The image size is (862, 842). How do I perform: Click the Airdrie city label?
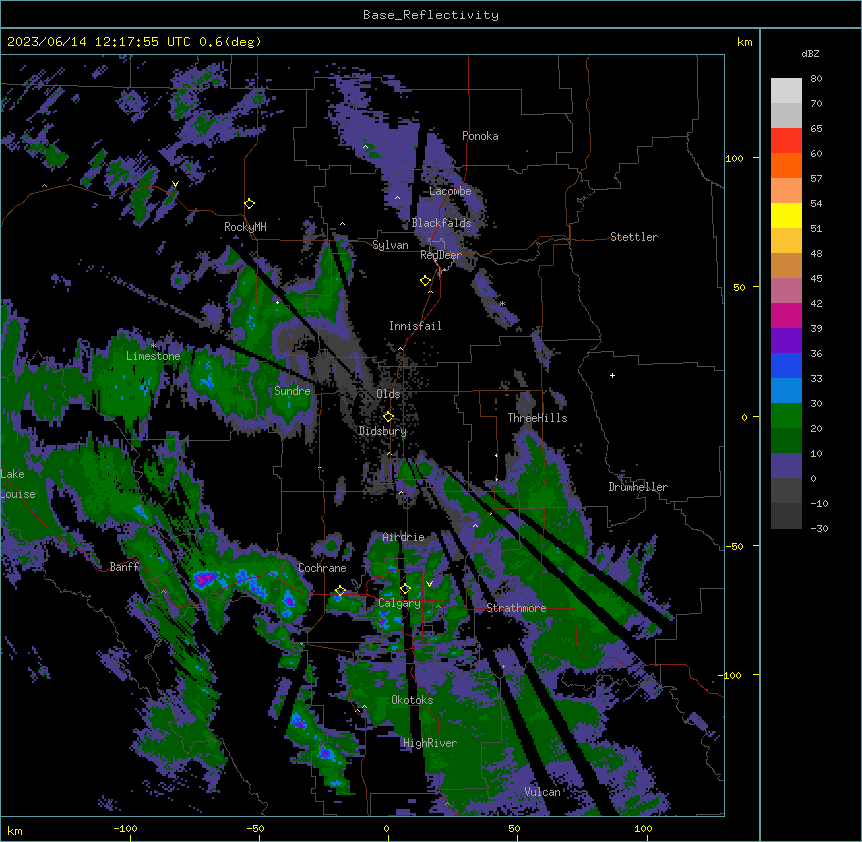404,537
